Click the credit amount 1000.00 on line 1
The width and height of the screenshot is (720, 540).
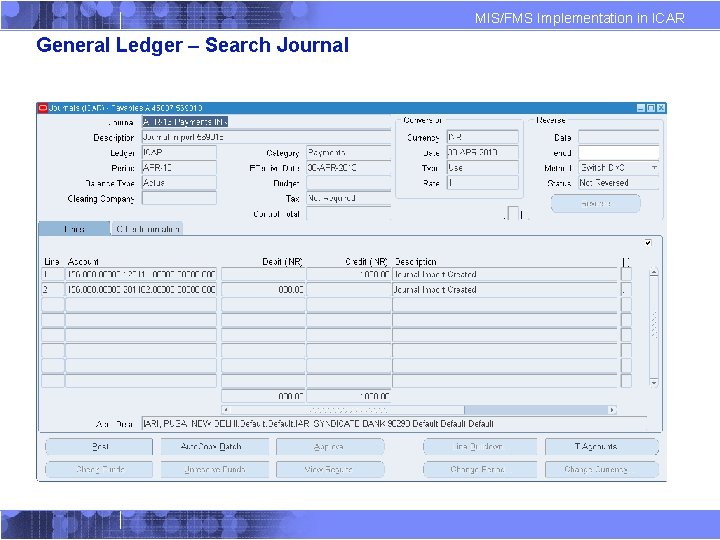[x=349, y=274]
